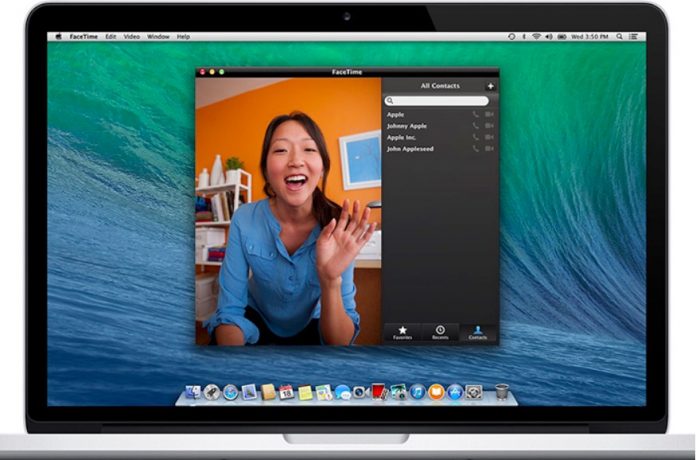This screenshot has height=460, width=696.
Task: Select Apple Inc. in contact list
Action: (x=440, y=138)
